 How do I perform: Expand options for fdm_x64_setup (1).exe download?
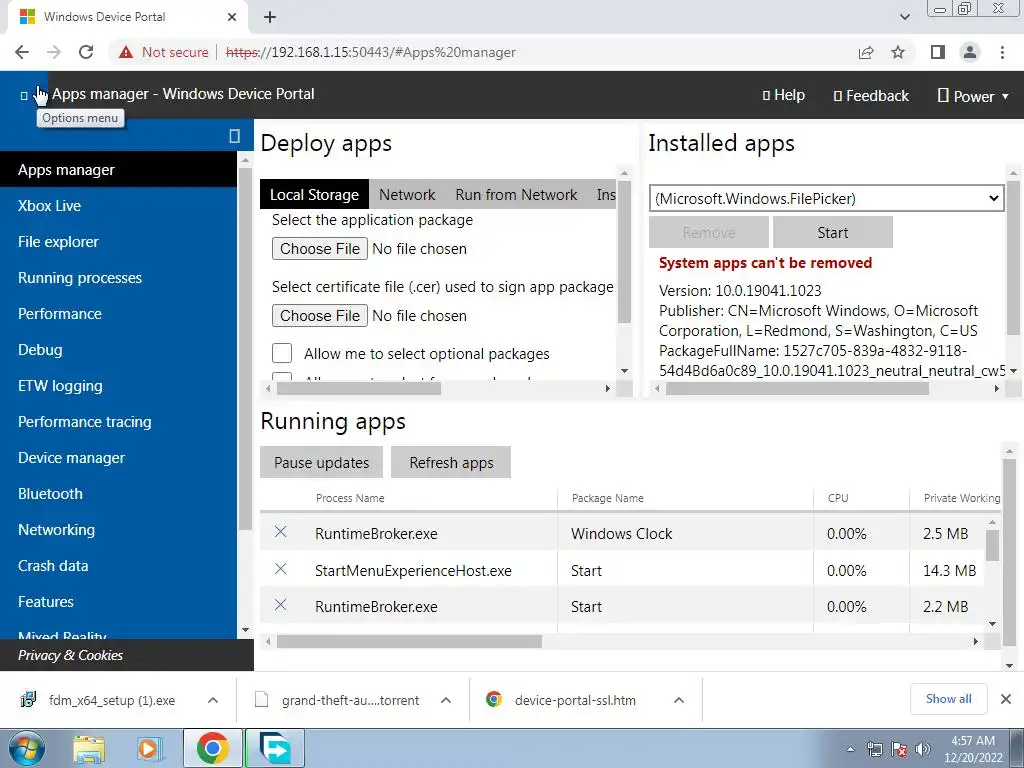[213, 700]
